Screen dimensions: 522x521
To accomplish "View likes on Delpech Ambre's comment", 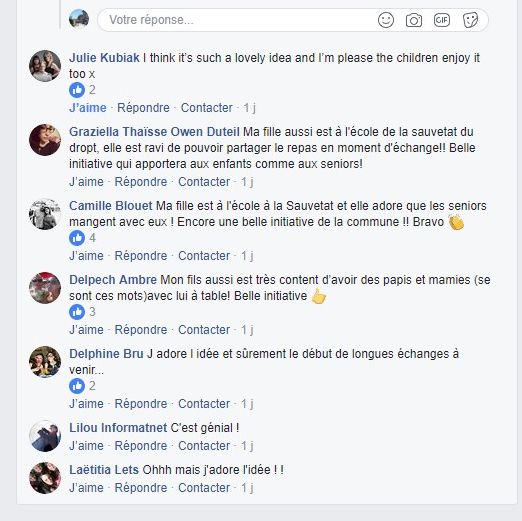I will (82, 312).
